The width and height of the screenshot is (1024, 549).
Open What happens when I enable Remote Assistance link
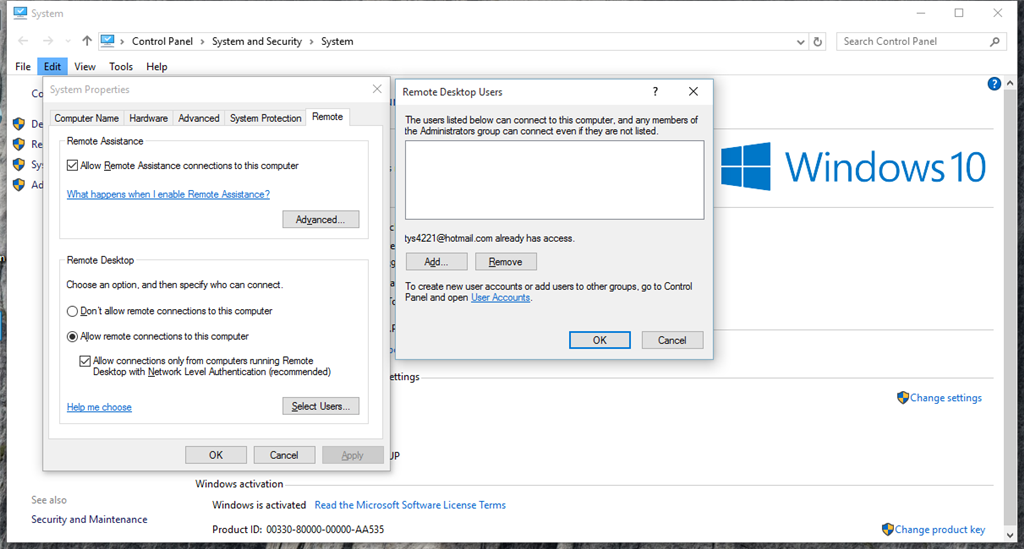tap(168, 195)
